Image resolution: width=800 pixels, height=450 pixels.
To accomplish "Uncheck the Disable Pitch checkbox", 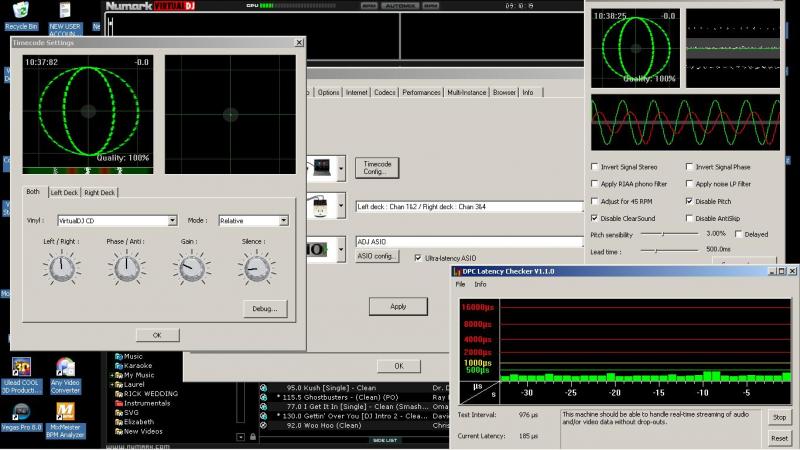I will click(x=689, y=201).
